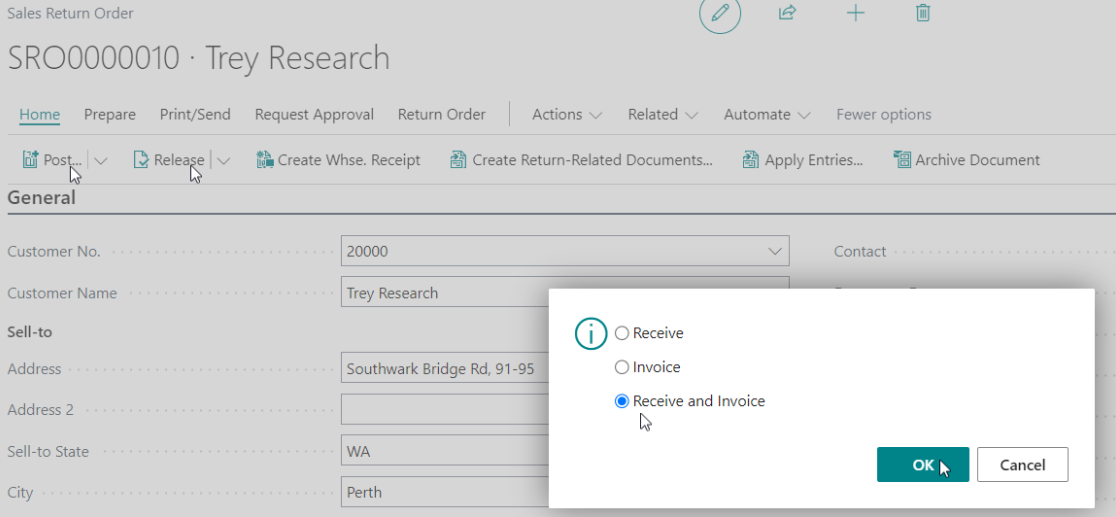
Task: Click Create Whse. Receipt action
Action: pyautogui.click(x=338, y=160)
